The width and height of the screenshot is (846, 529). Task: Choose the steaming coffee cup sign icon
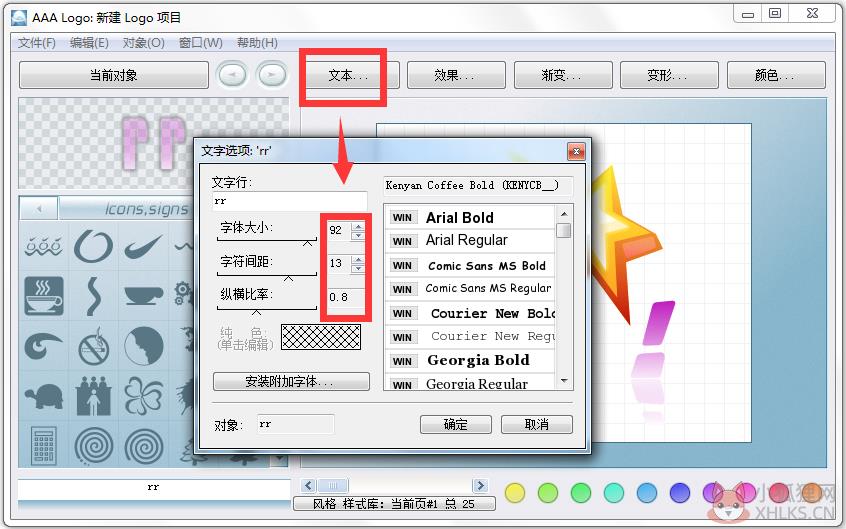(44, 296)
